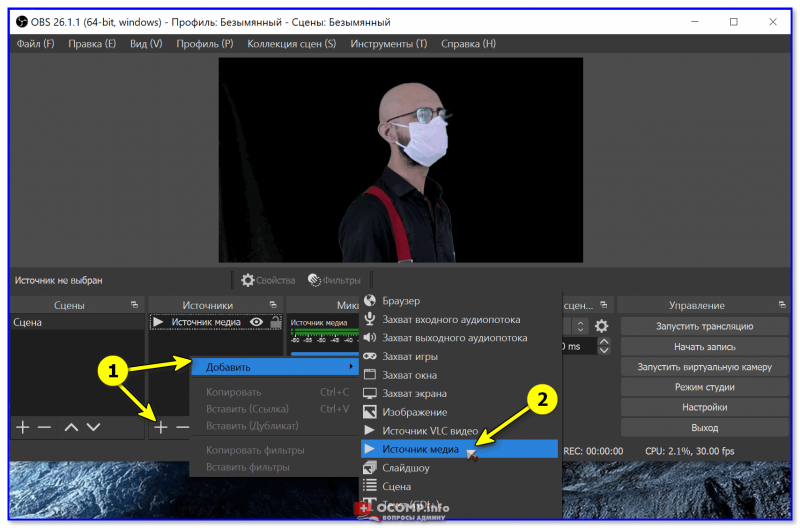Add Захват экрана source
The image size is (800, 528).
[x=459, y=393]
